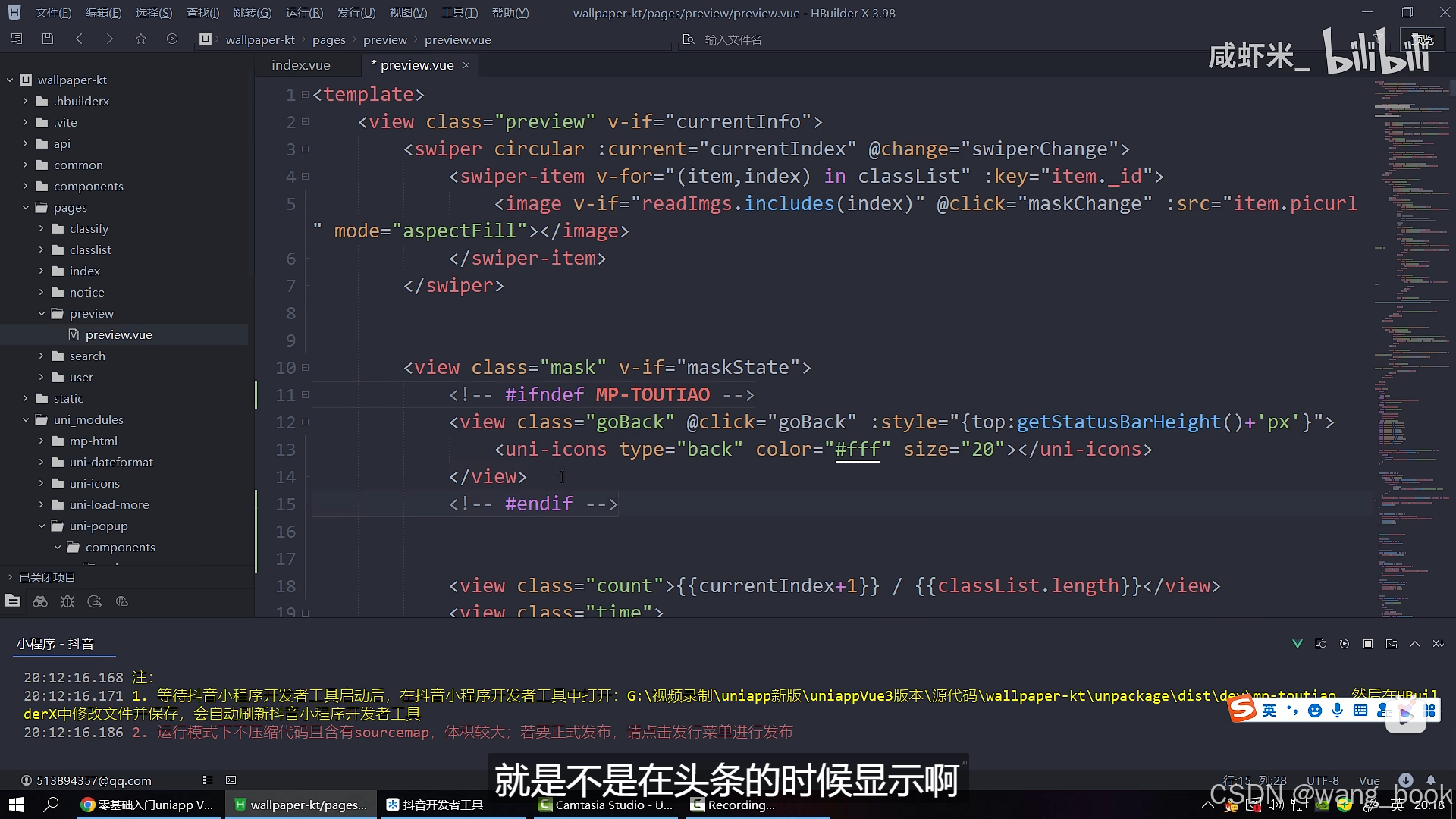
Task: Click the account 513894357@qq.com in status bar
Action: click(x=86, y=780)
